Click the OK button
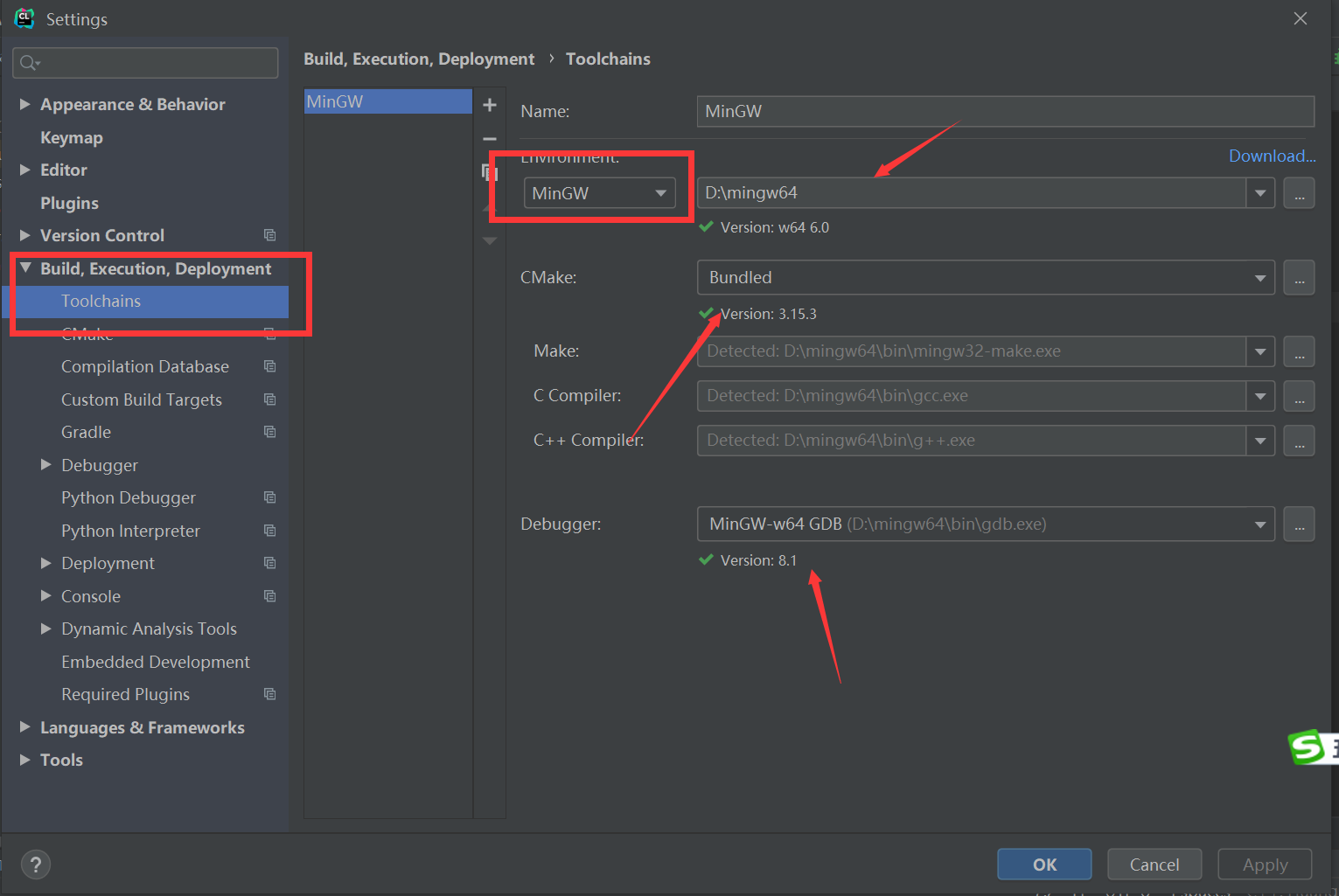 pyautogui.click(x=1044, y=865)
